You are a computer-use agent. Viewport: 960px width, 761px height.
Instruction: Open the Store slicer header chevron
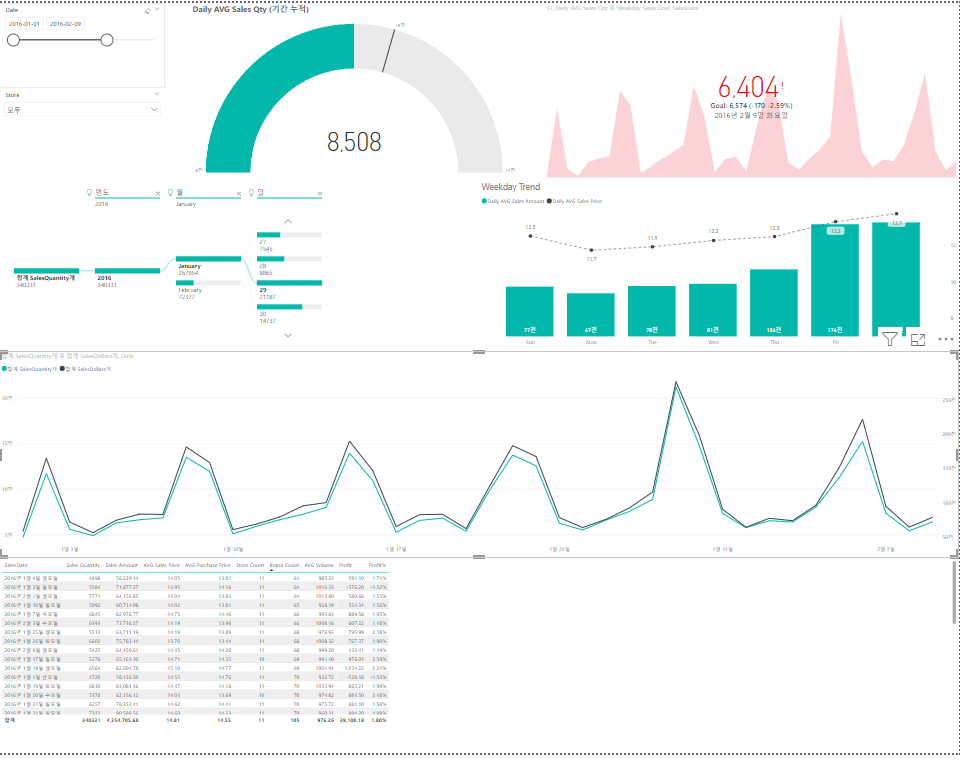(x=157, y=94)
